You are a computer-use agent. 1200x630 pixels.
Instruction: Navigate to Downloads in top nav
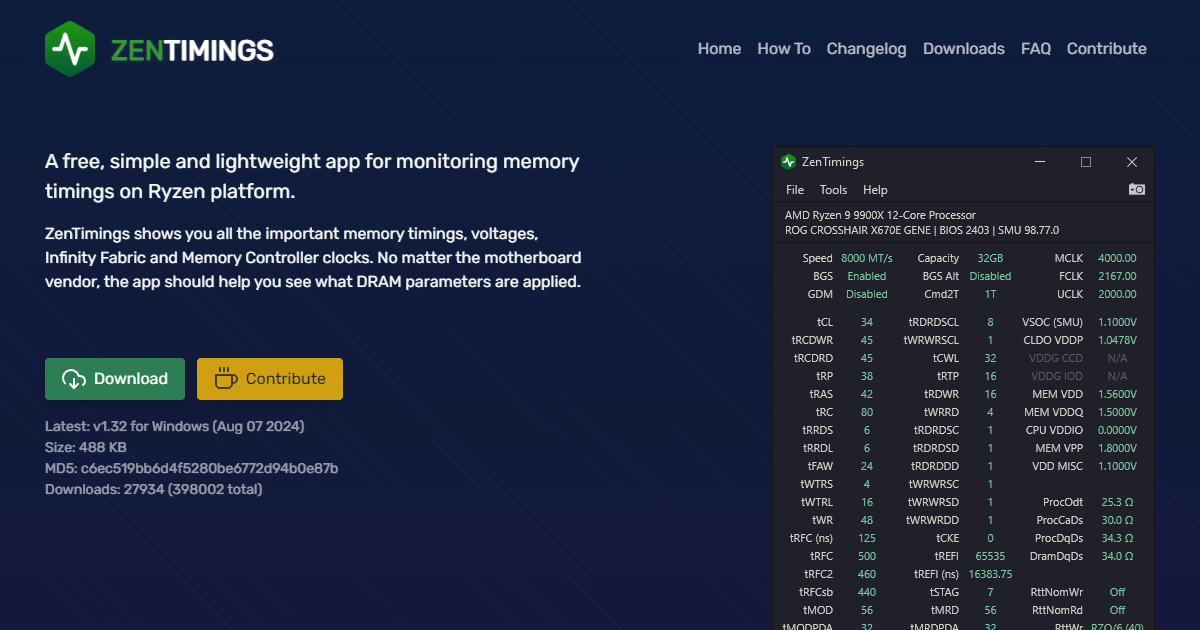pos(963,49)
